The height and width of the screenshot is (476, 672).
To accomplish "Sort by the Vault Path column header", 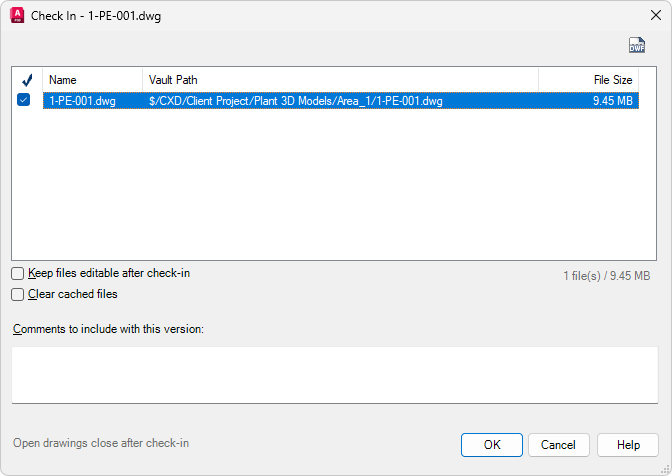I will (x=340, y=80).
